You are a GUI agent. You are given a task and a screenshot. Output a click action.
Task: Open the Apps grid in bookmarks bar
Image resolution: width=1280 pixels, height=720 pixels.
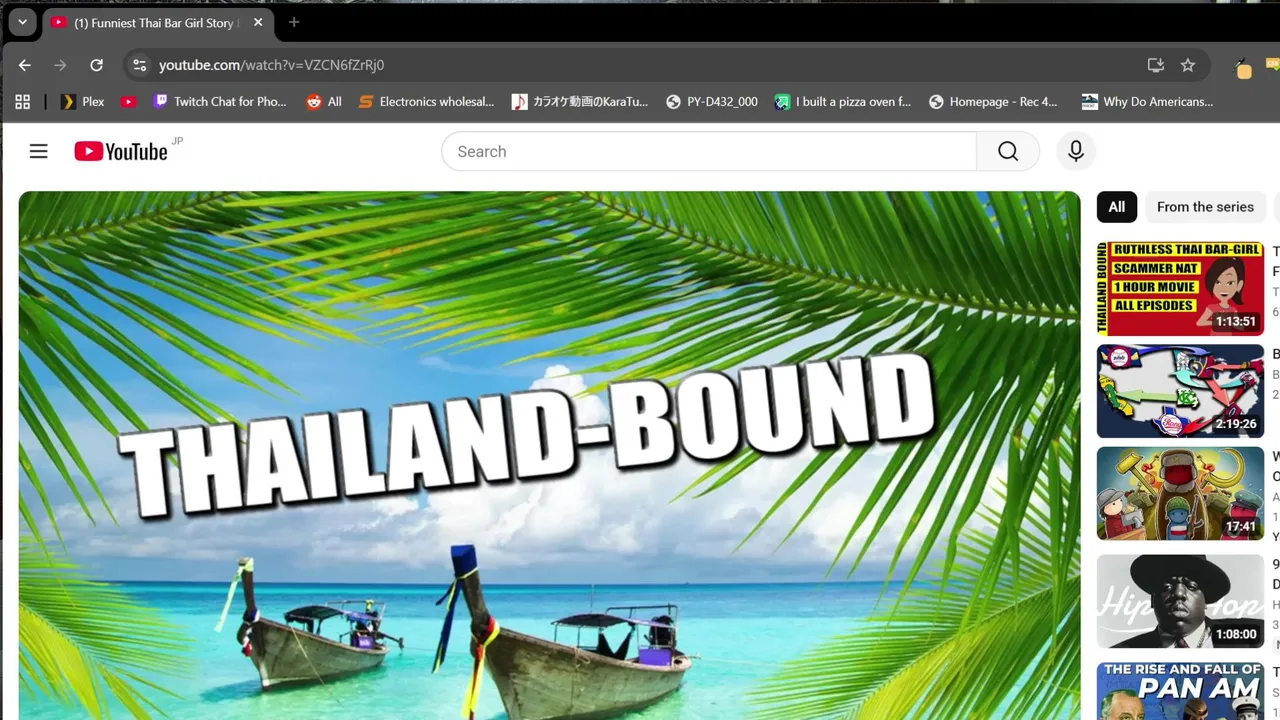point(23,101)
